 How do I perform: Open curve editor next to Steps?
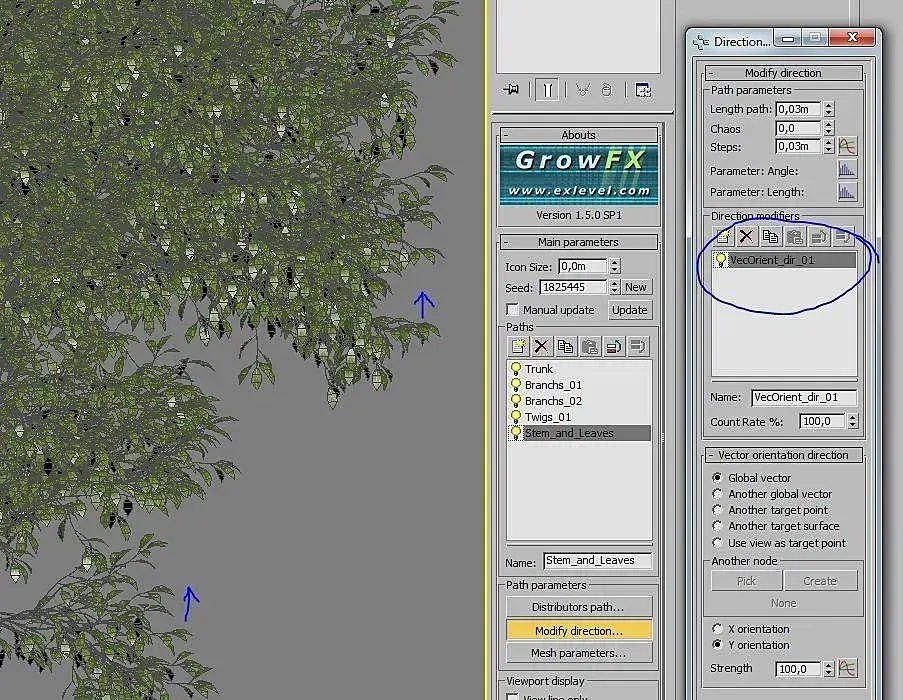point(847,146)
